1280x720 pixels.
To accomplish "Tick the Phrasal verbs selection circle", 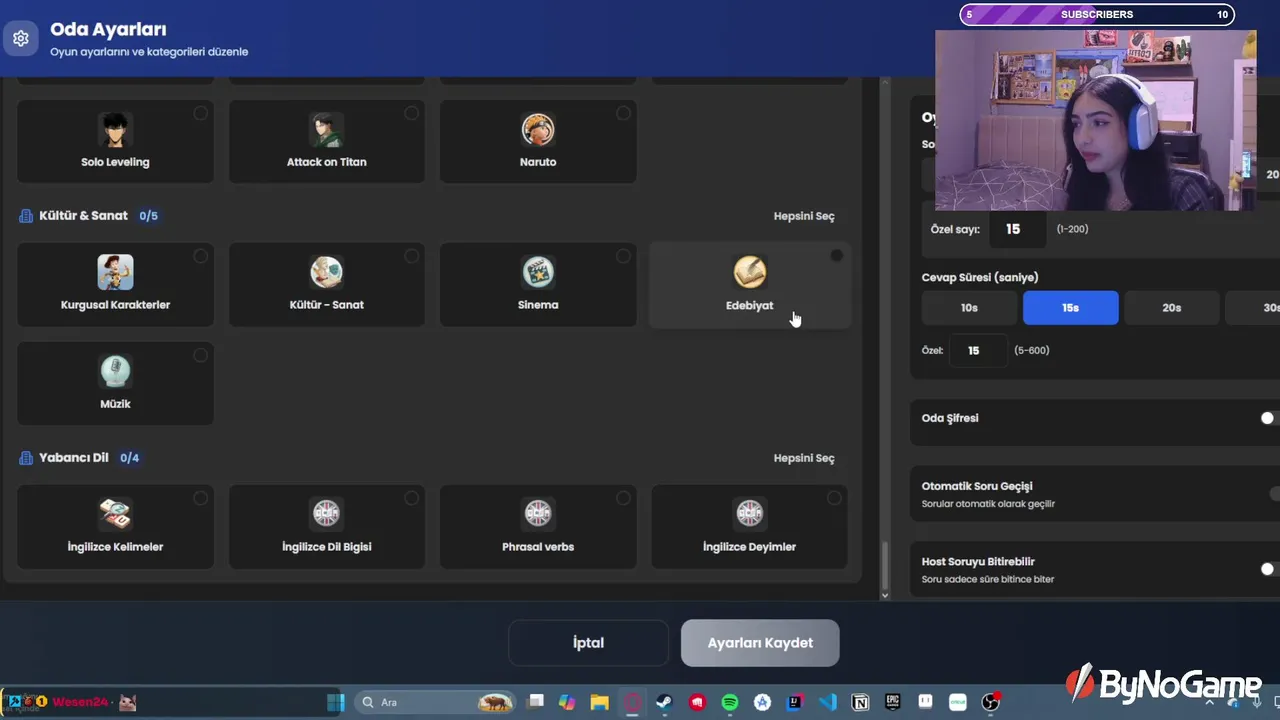I will tap(623, 498).
